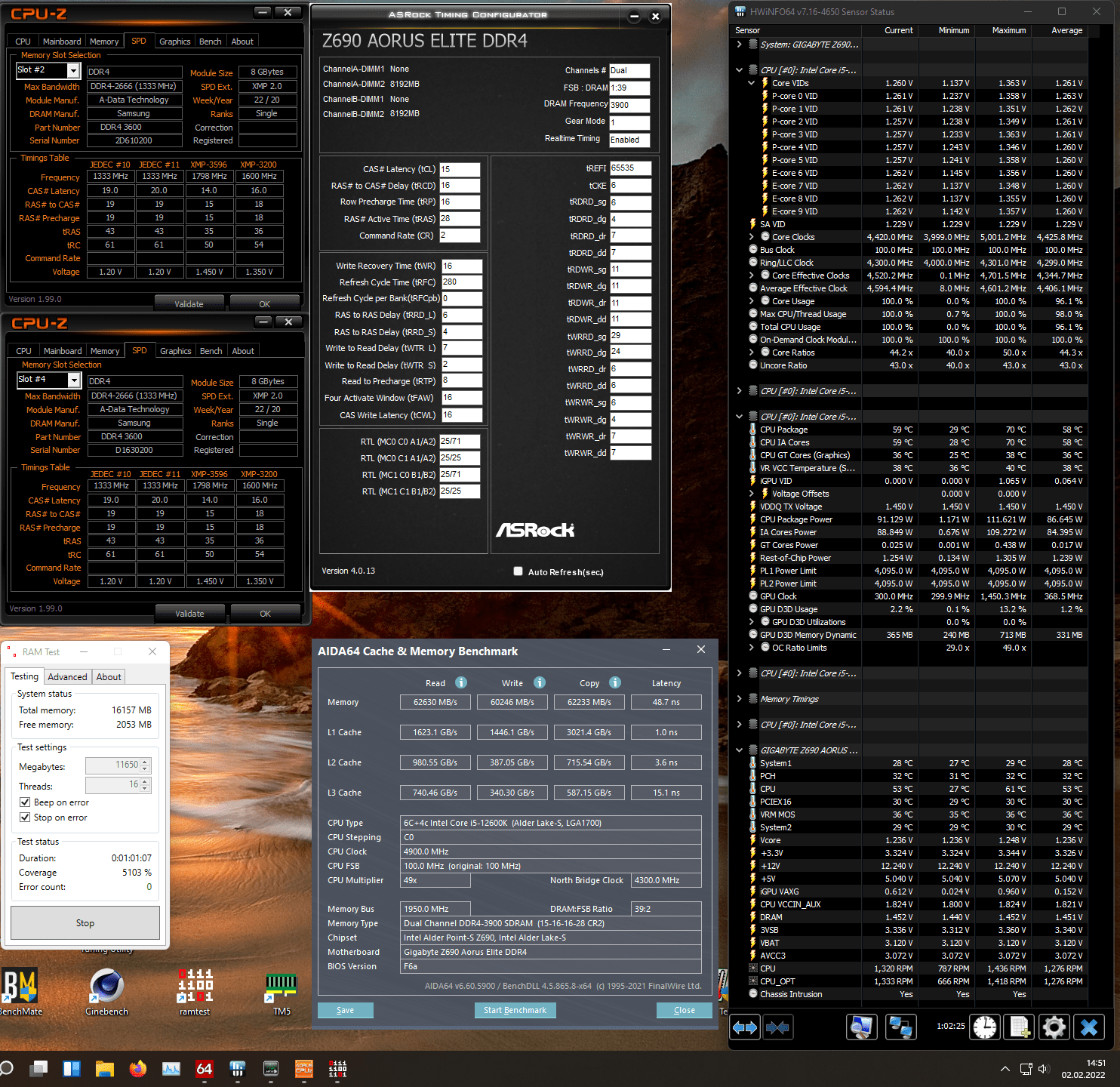Open Widgets from the taskbar

click(x=72, y=1069)
